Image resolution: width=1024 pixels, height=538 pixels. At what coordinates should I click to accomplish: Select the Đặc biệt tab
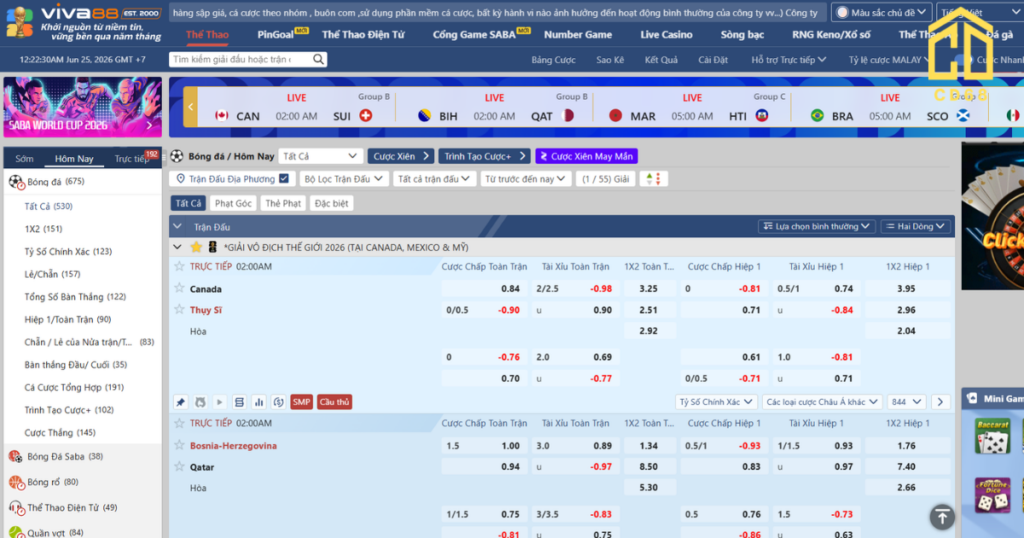click(331, 203)
